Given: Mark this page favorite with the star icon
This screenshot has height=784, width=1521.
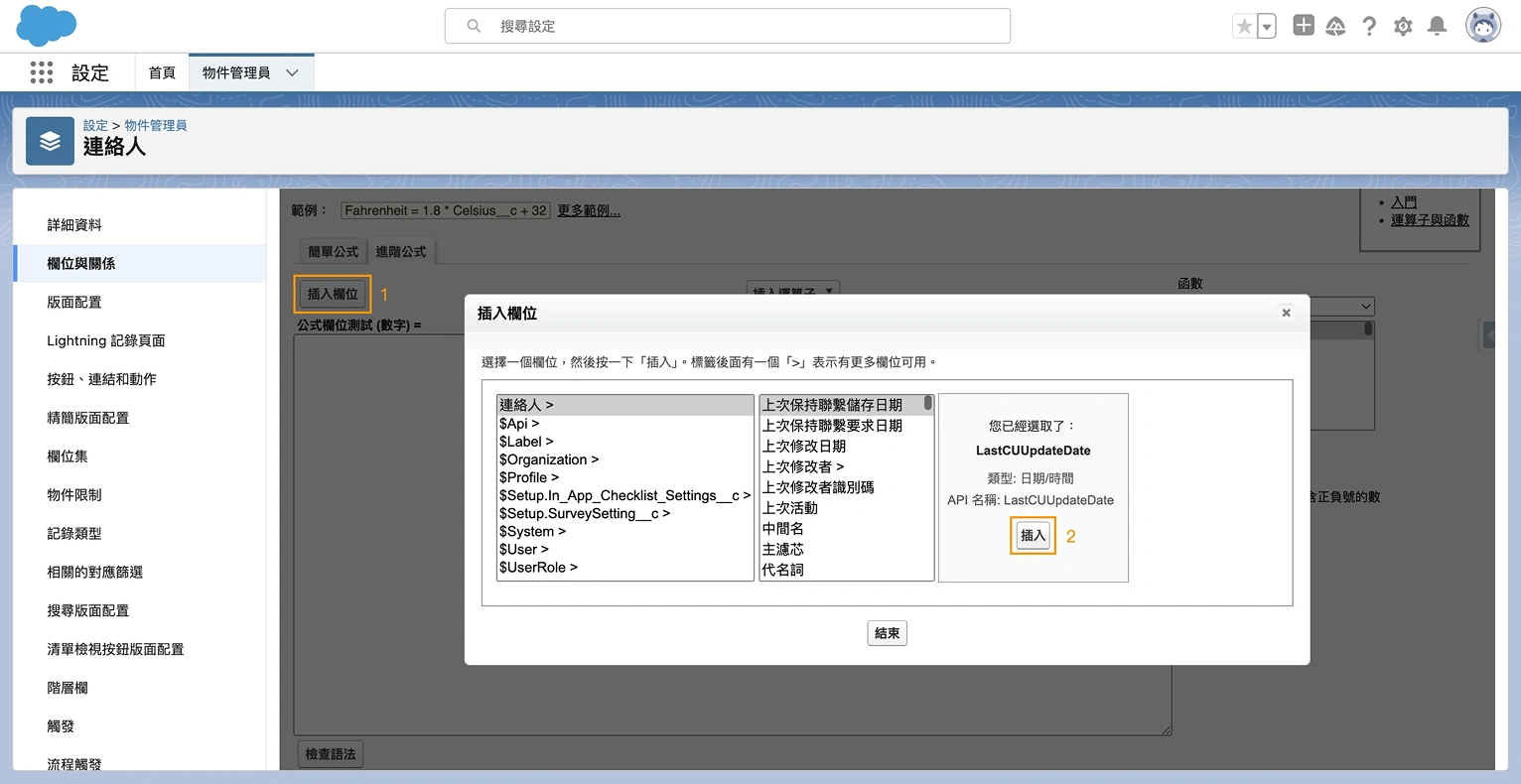Looking at the screenshot, I should (x=1244, y=25).
